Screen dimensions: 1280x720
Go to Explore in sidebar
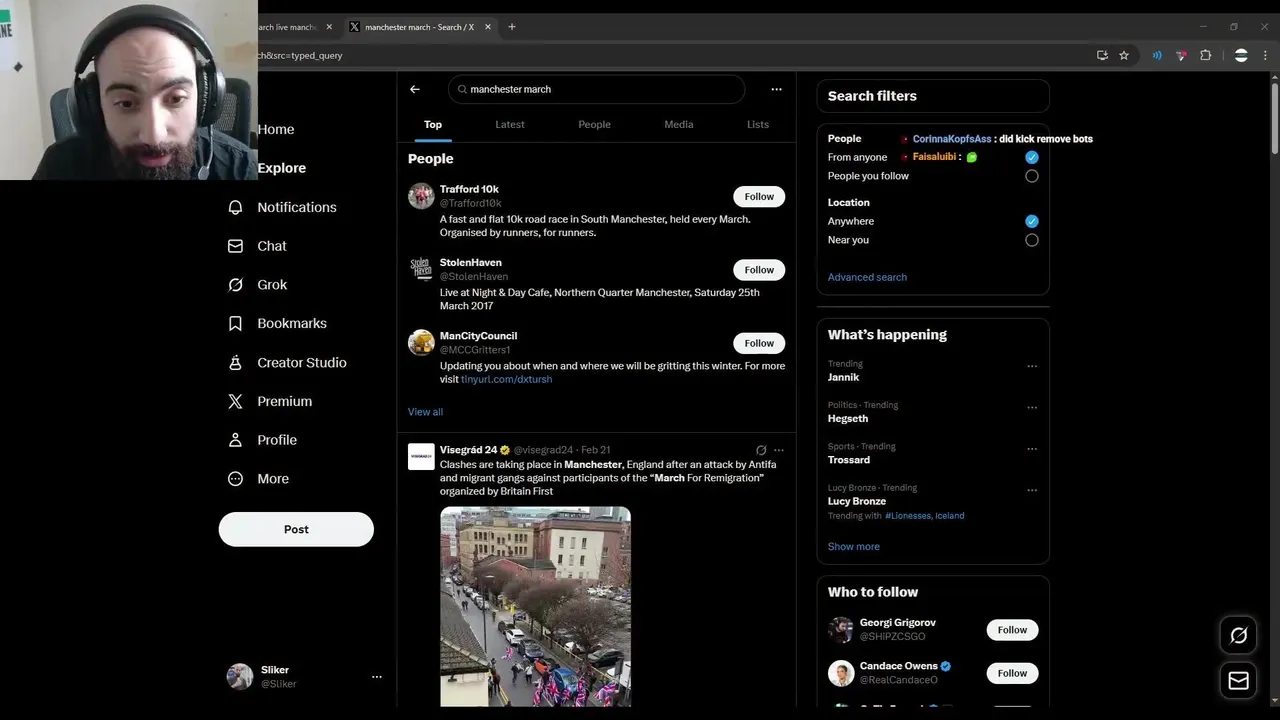click(x=281, y=168)
